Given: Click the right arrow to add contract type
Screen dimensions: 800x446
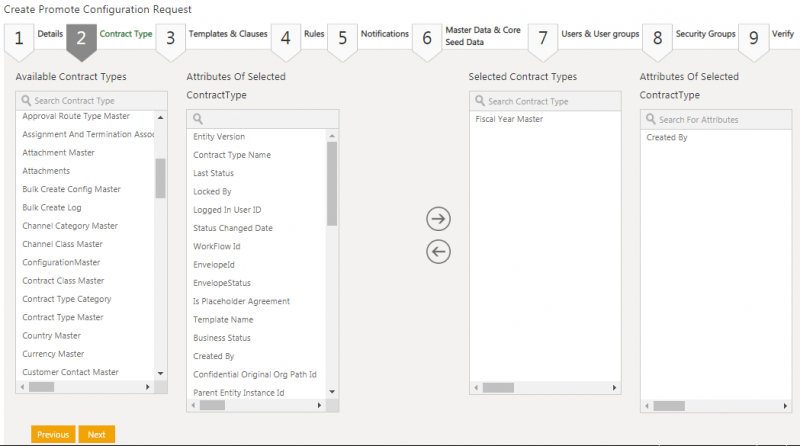Looking at the screenshot, I should (x=438, y=219).
